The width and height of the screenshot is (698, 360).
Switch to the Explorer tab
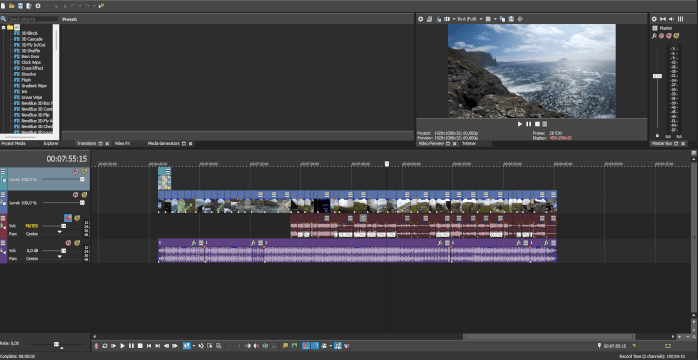[51, 144]
